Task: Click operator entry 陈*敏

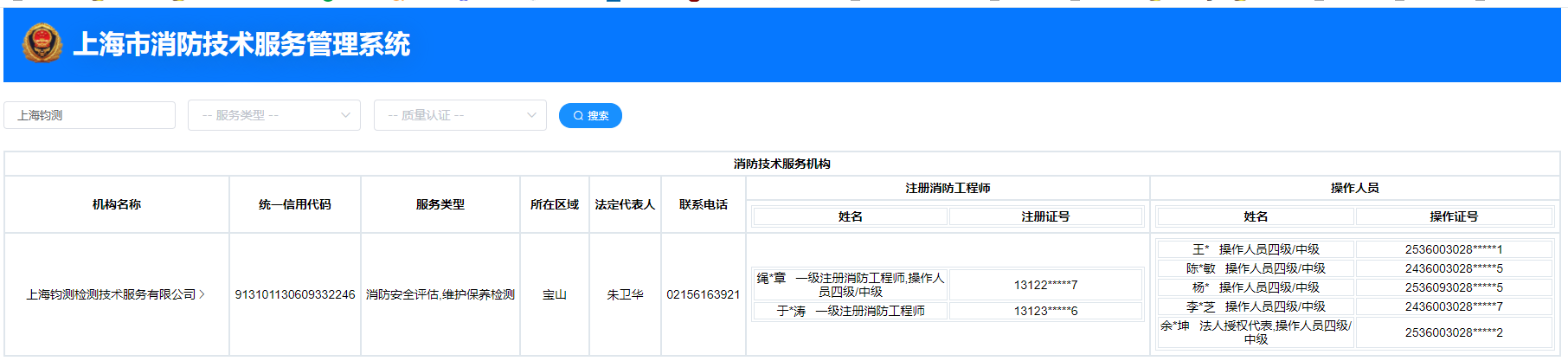Action: [1256, 268]
